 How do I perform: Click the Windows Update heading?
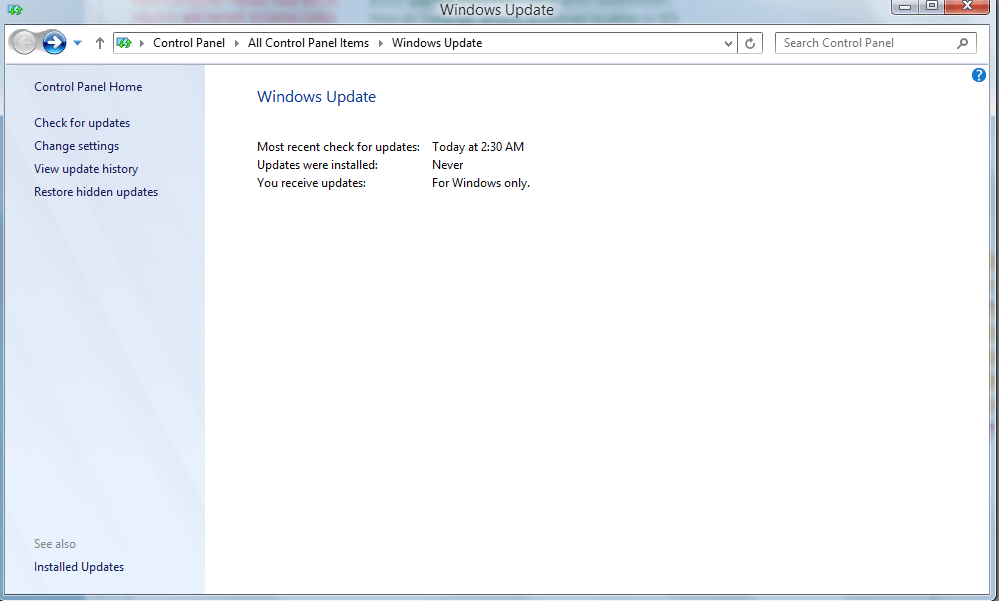click(316, 96)
